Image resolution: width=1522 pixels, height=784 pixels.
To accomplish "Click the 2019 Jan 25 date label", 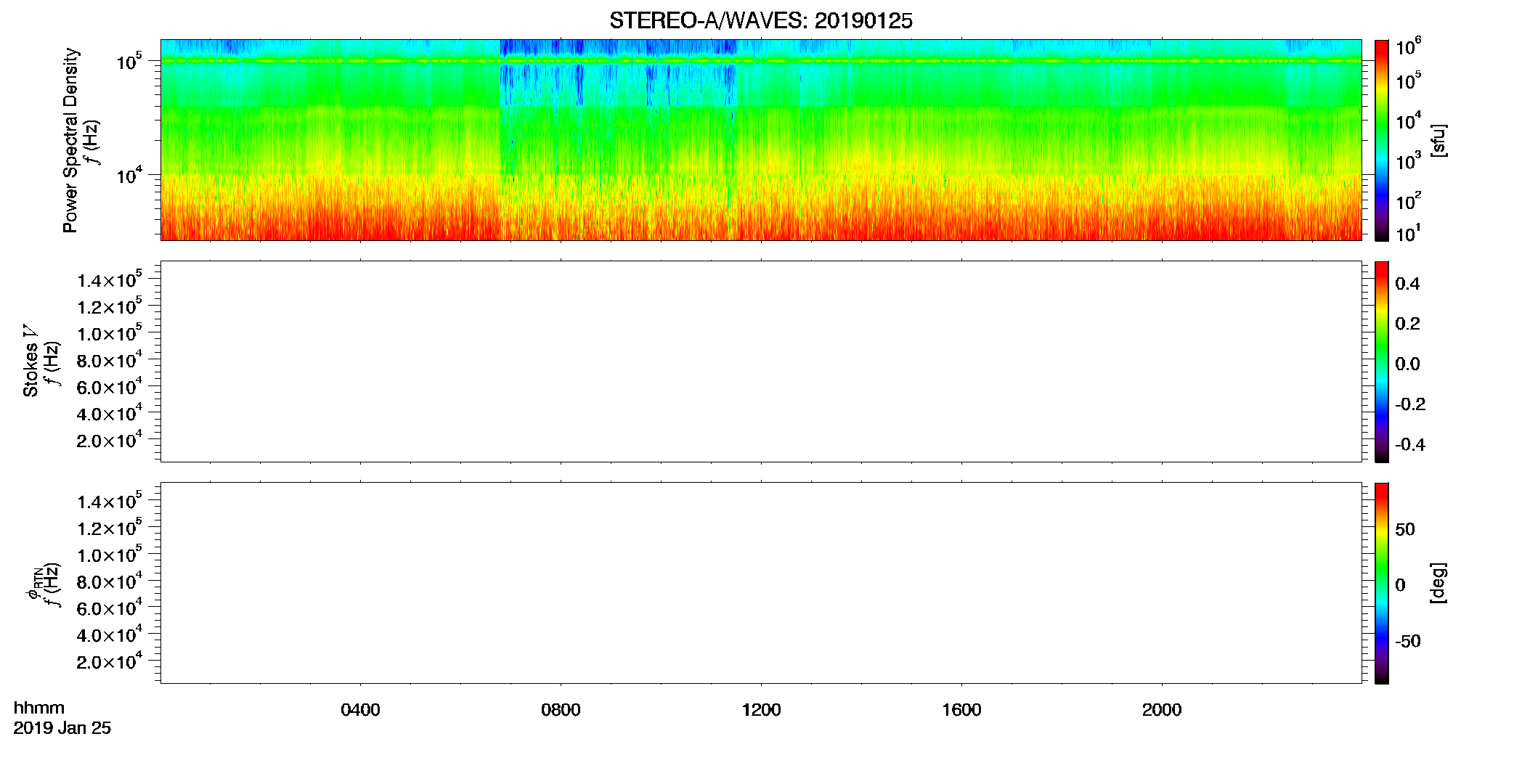I will [x=62, y=728].
